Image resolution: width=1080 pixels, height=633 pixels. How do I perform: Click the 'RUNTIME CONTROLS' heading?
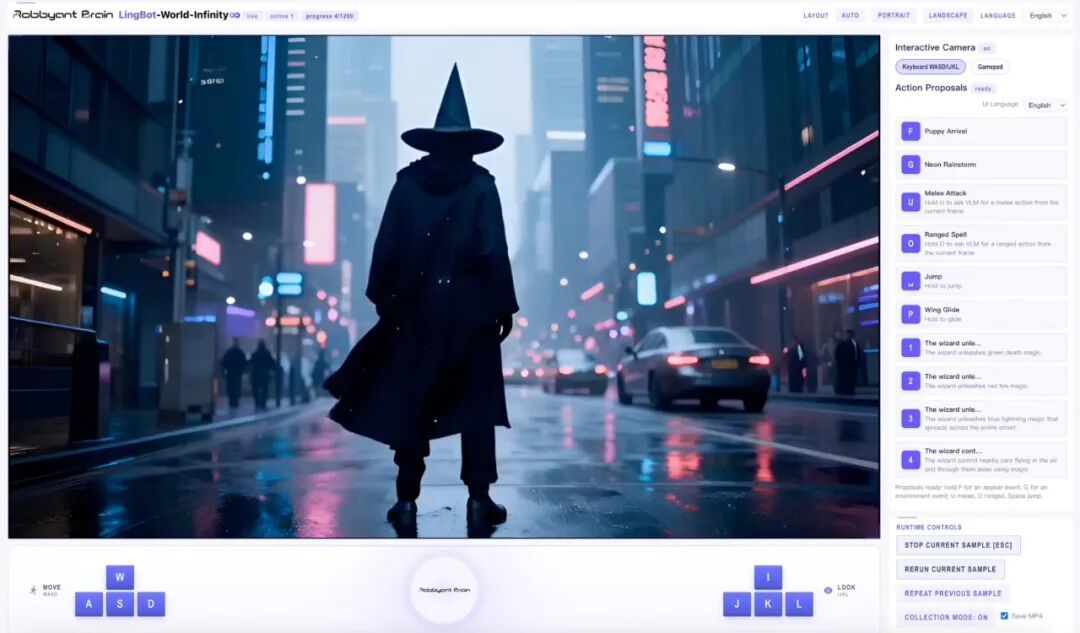[x=928, y=528]
